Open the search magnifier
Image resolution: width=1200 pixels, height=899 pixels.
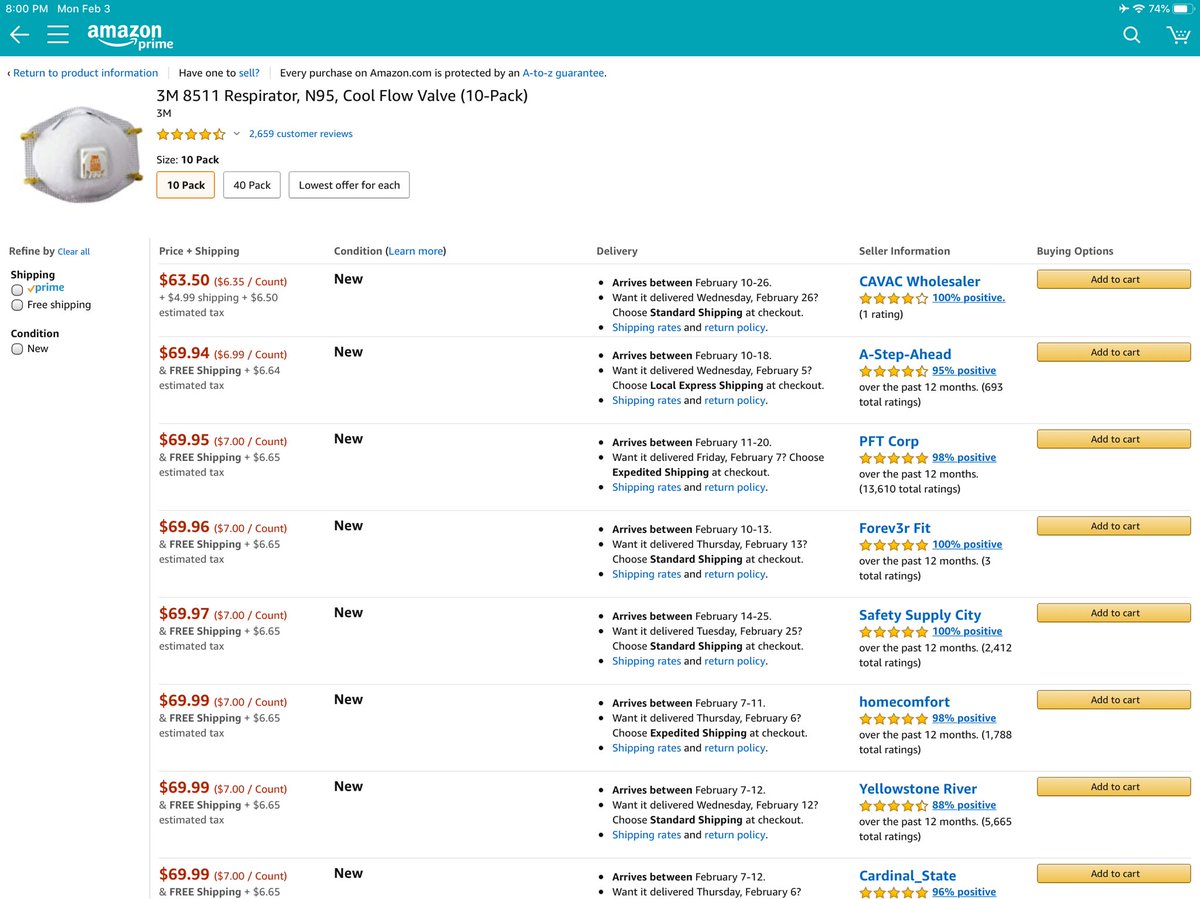coord(1131,35)
